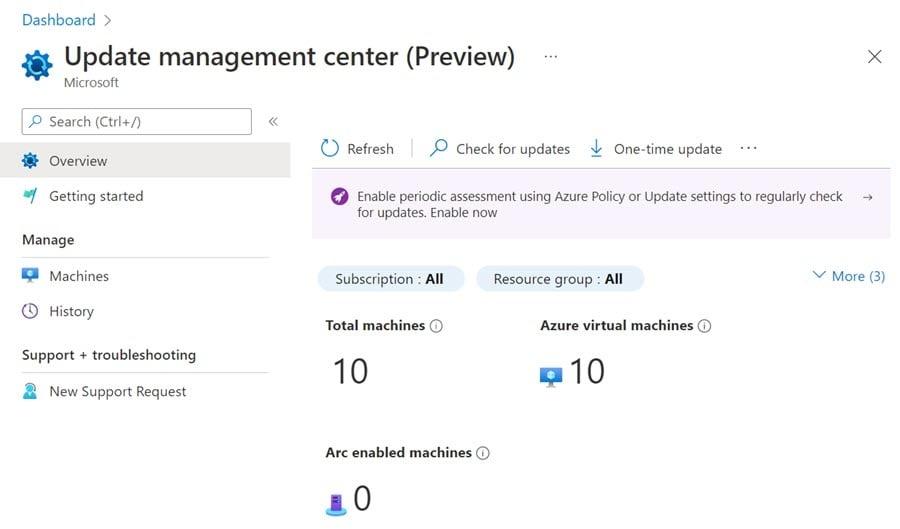Collapse the sidebar with the double chevron

pyautogui.click(x=273, y=121)
